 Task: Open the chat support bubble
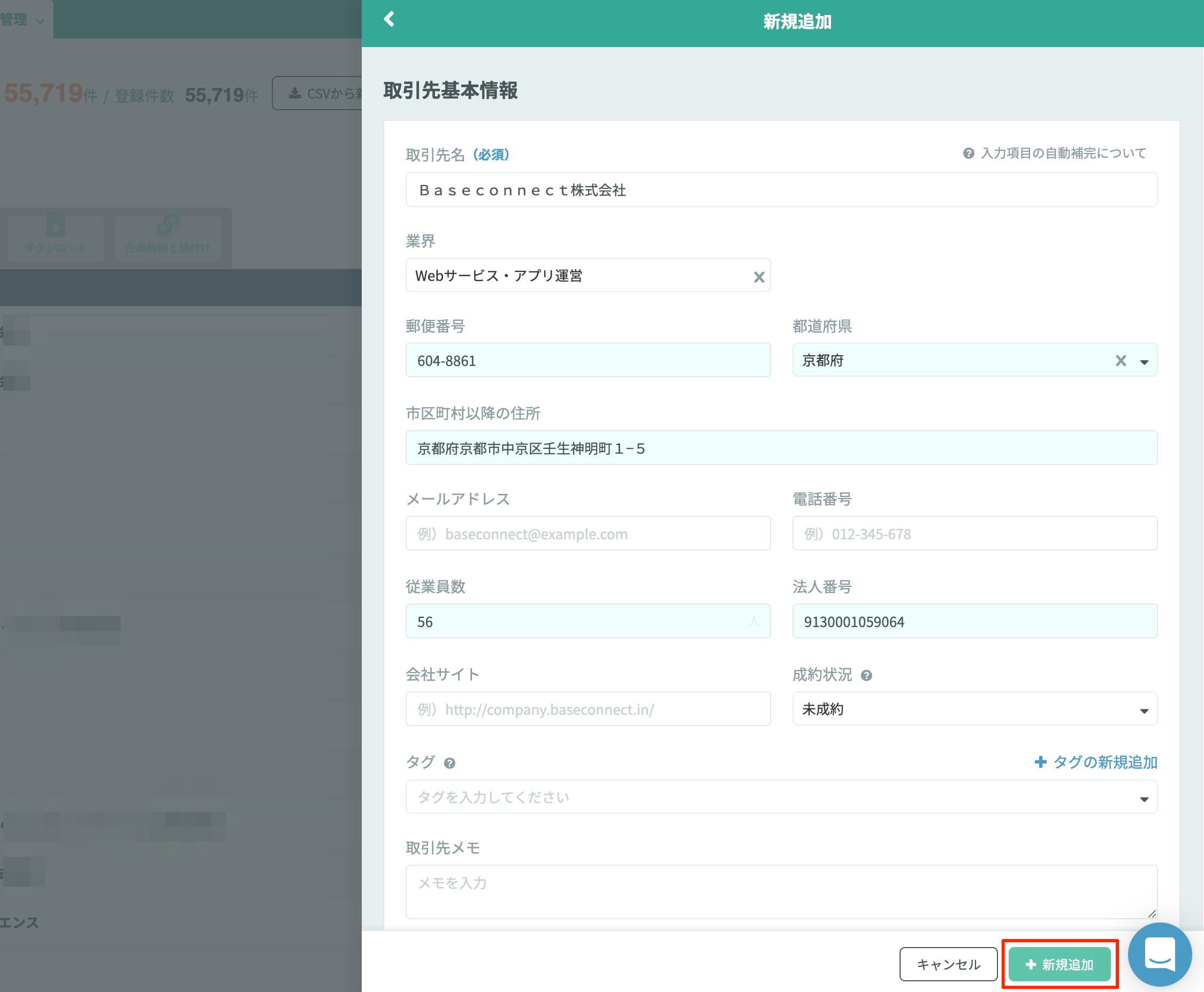click(1160, 955)
